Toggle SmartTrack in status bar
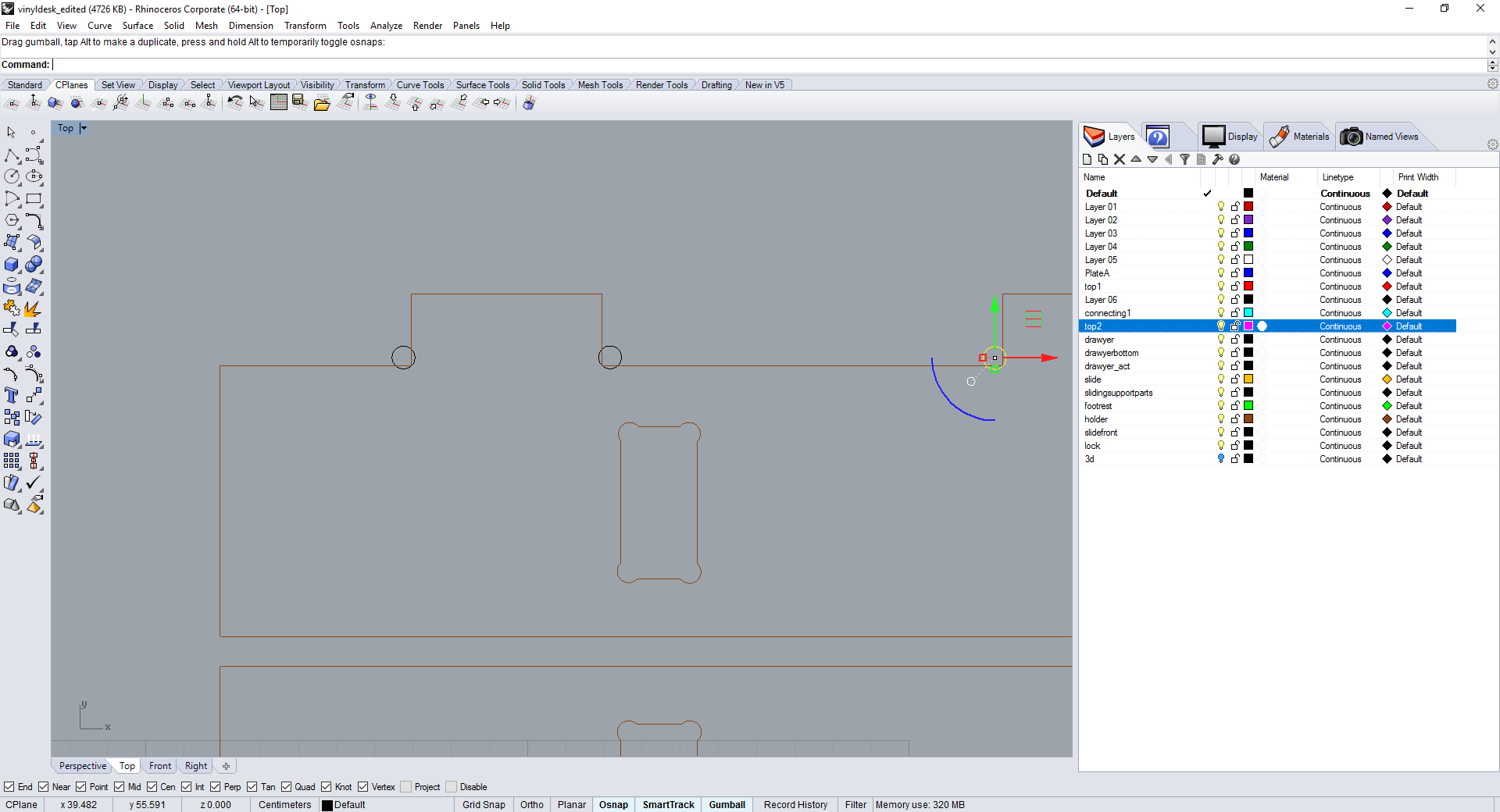The width and height of the screenshot is (1500, 812). tap(668, 805)
